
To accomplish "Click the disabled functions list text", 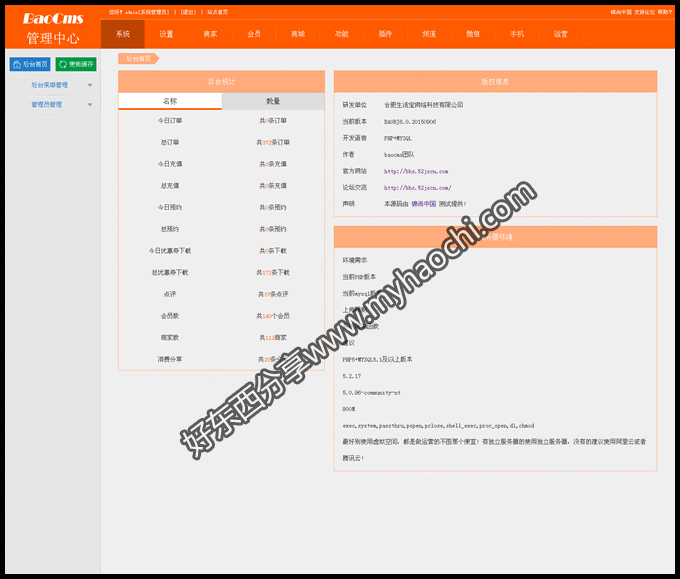I will tap(438, 426).
